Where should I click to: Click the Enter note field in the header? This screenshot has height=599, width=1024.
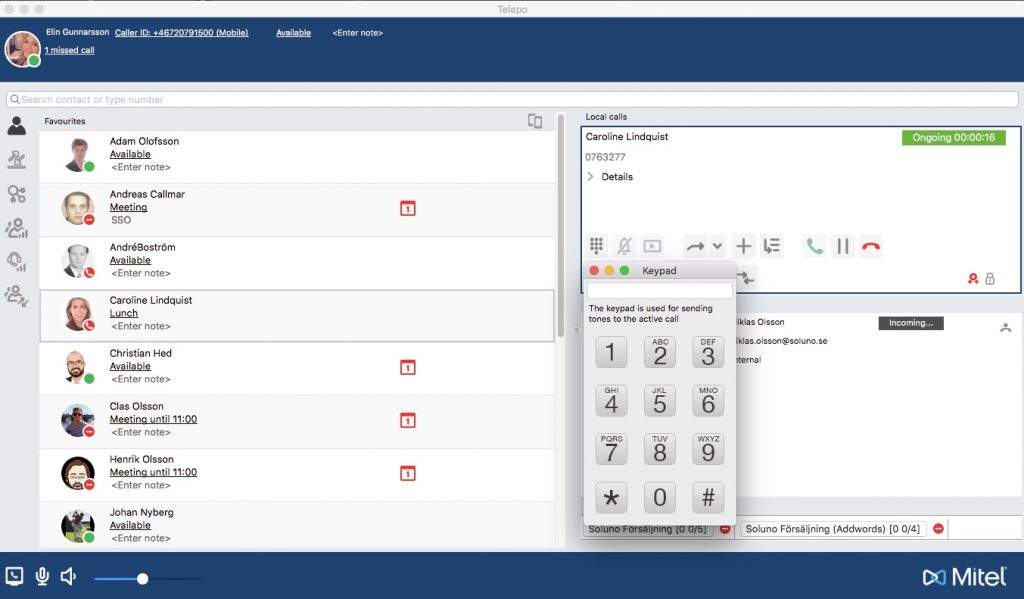tap(358, 33)
